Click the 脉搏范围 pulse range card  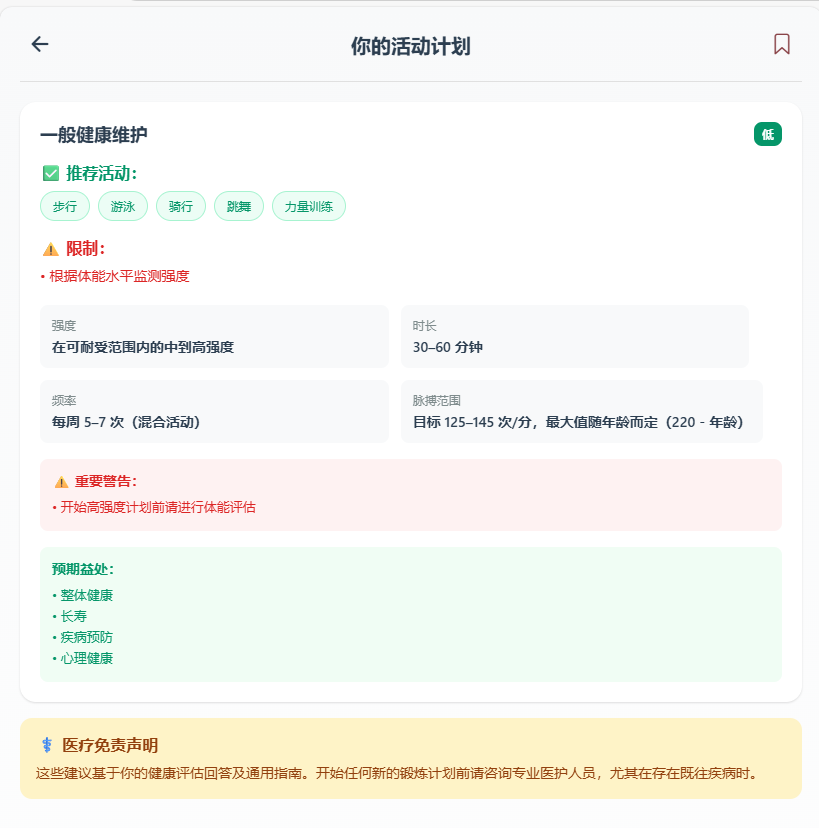[x=581, y=412]
